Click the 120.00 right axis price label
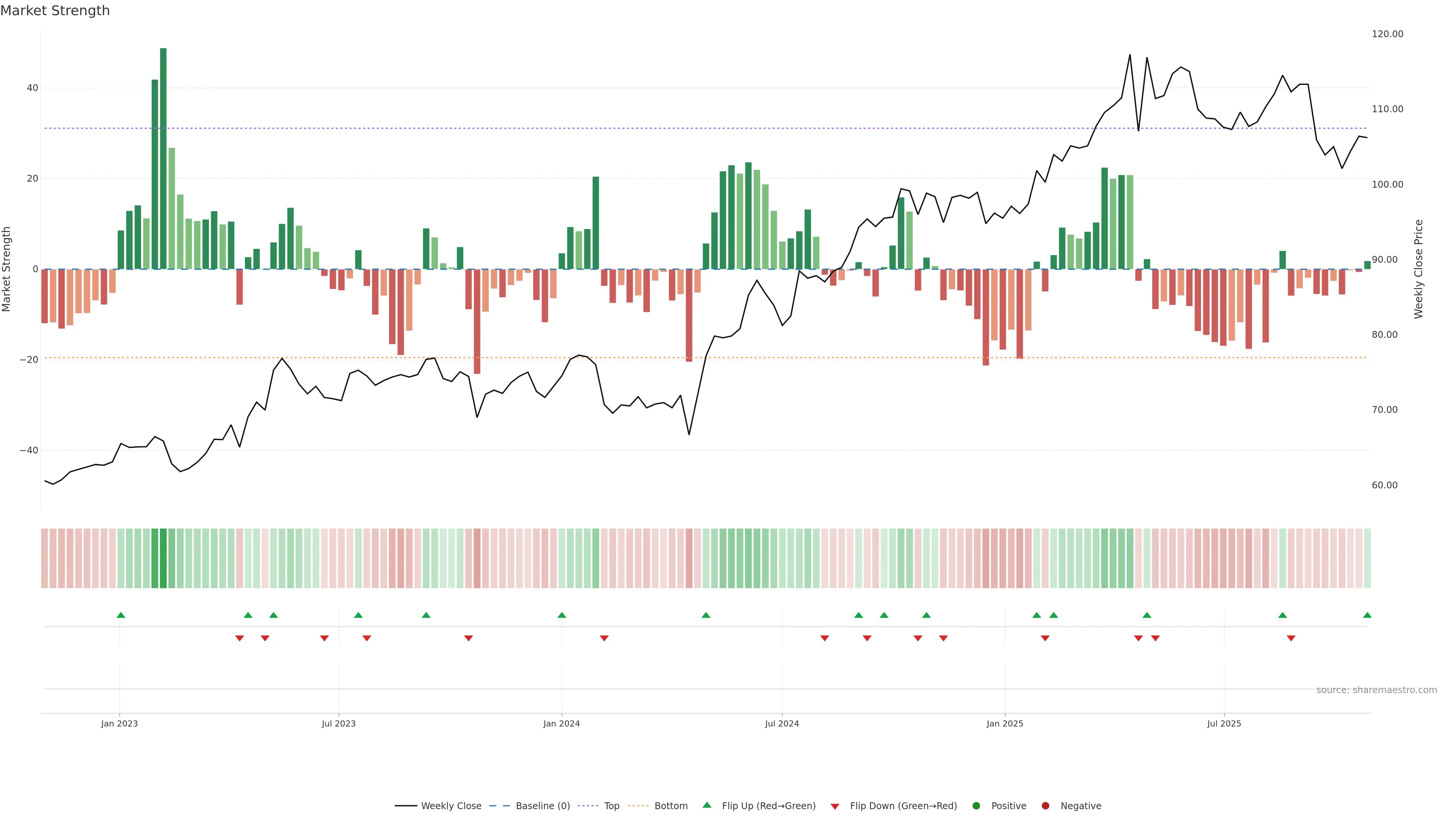The image size is (1456, 819). pos(1387,34)
